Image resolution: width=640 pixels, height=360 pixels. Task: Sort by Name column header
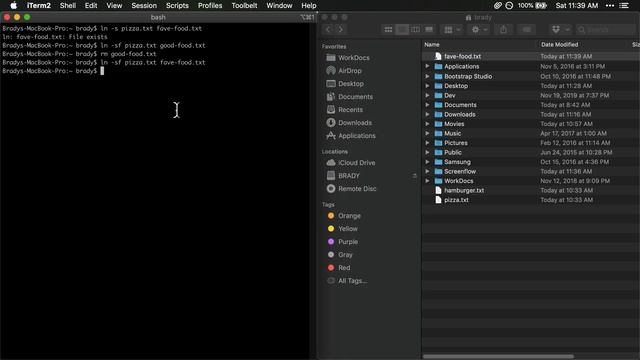coord(432,44)
